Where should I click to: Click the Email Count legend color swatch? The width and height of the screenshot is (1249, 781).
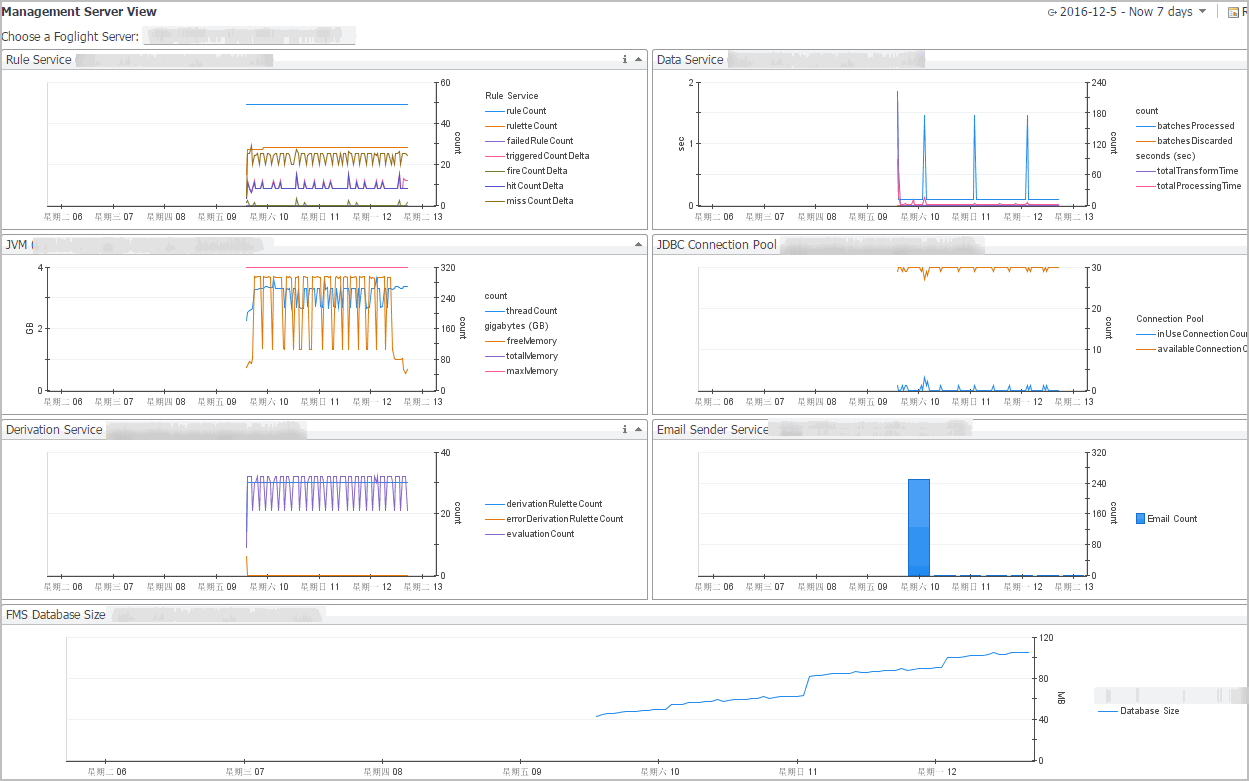click(x=1140, y=519)
